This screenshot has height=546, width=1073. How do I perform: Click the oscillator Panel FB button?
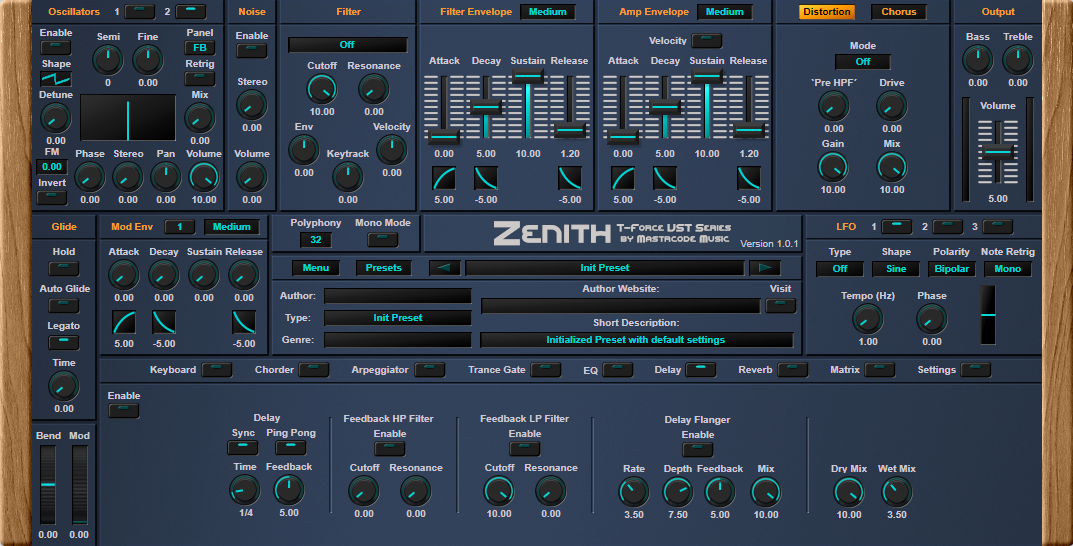pos(200,47)
